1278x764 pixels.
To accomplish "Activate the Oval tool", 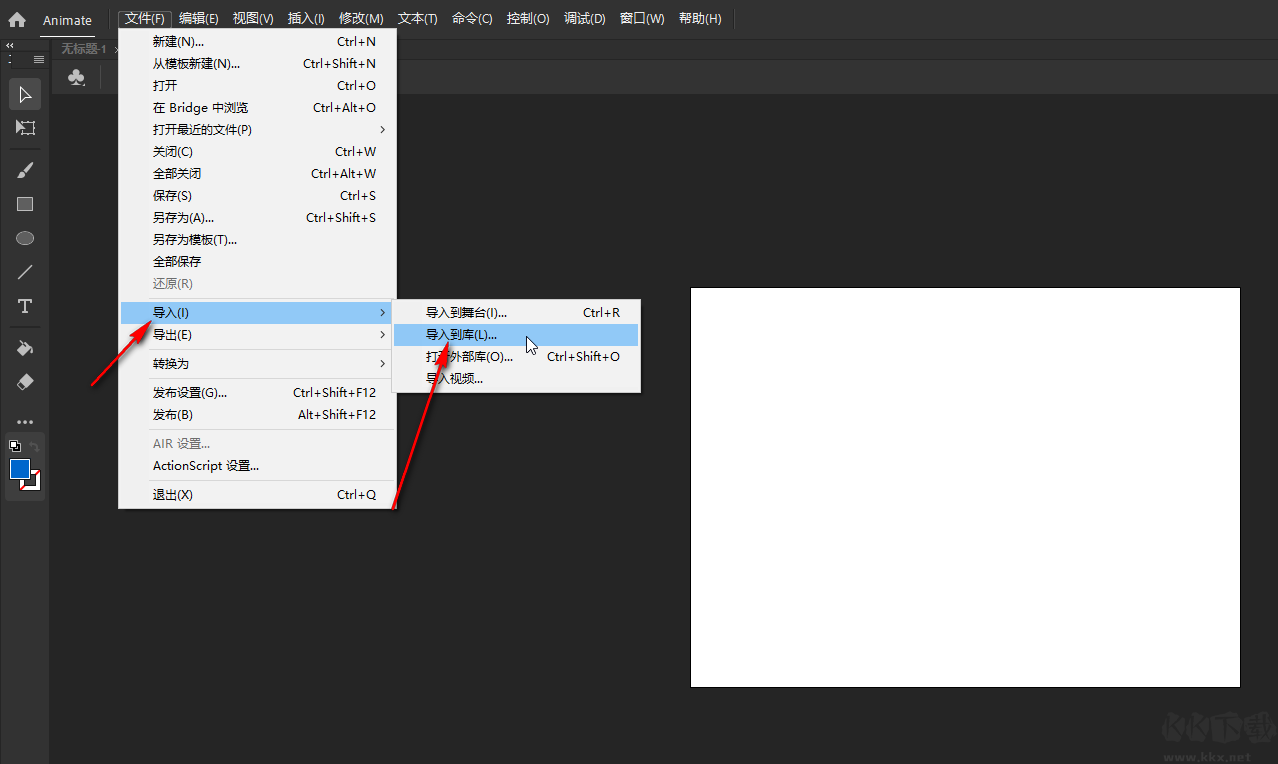I will tap(24, 237).
